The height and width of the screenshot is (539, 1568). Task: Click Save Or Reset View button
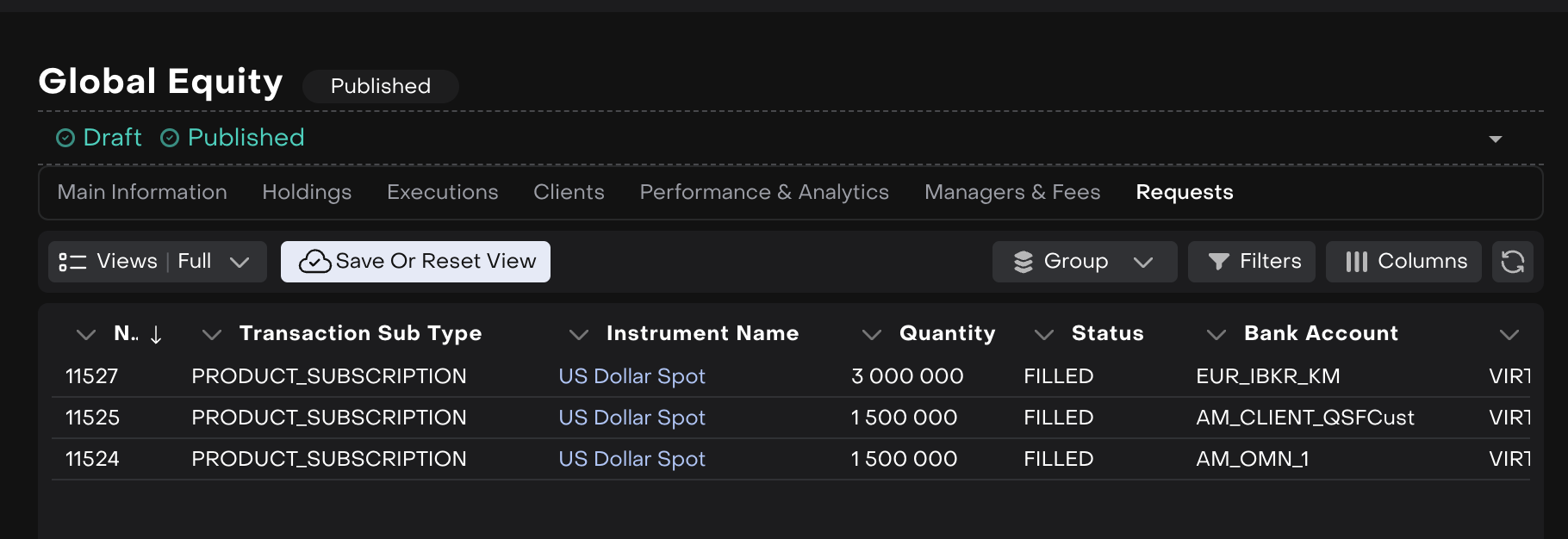click(x=415, y=262)
